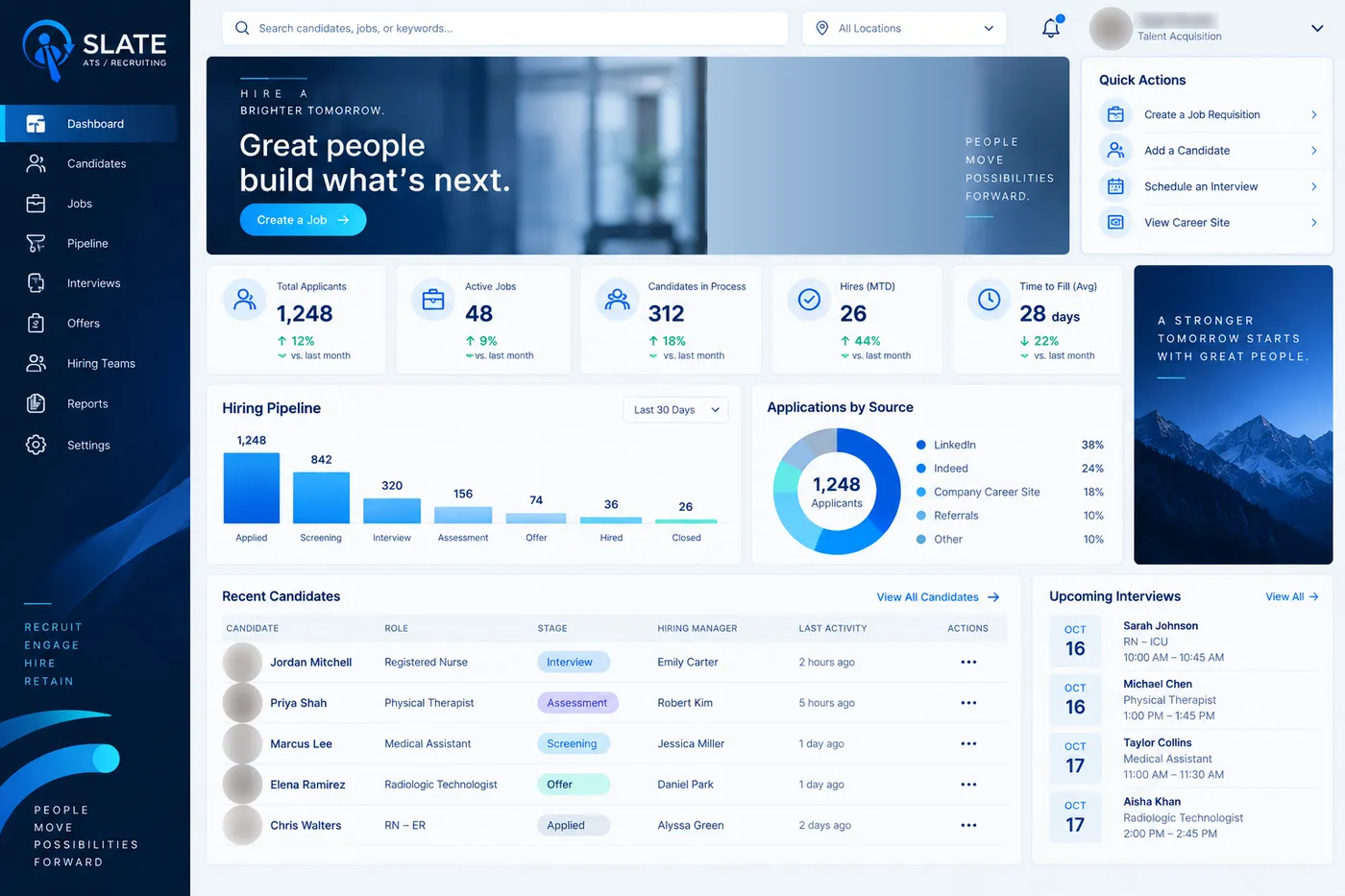The image size is (1345, 896).
Task: Click the search magnifier icon
Action: pyautogui.click(x=242, y=28)
